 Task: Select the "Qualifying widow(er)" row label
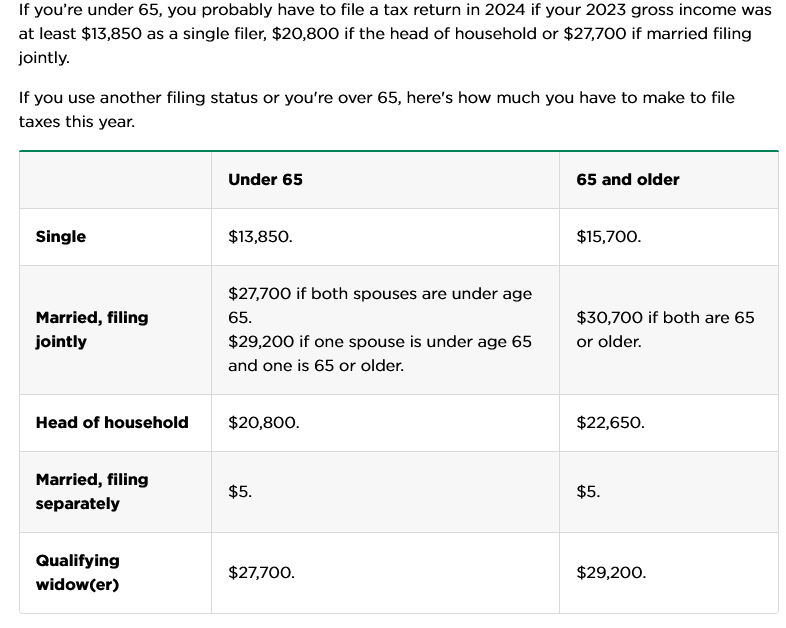pos(78,573)
